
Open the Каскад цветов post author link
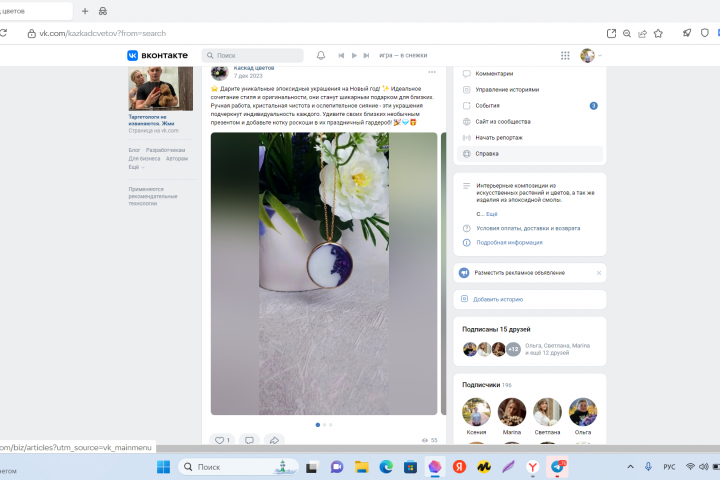[254, 68]
